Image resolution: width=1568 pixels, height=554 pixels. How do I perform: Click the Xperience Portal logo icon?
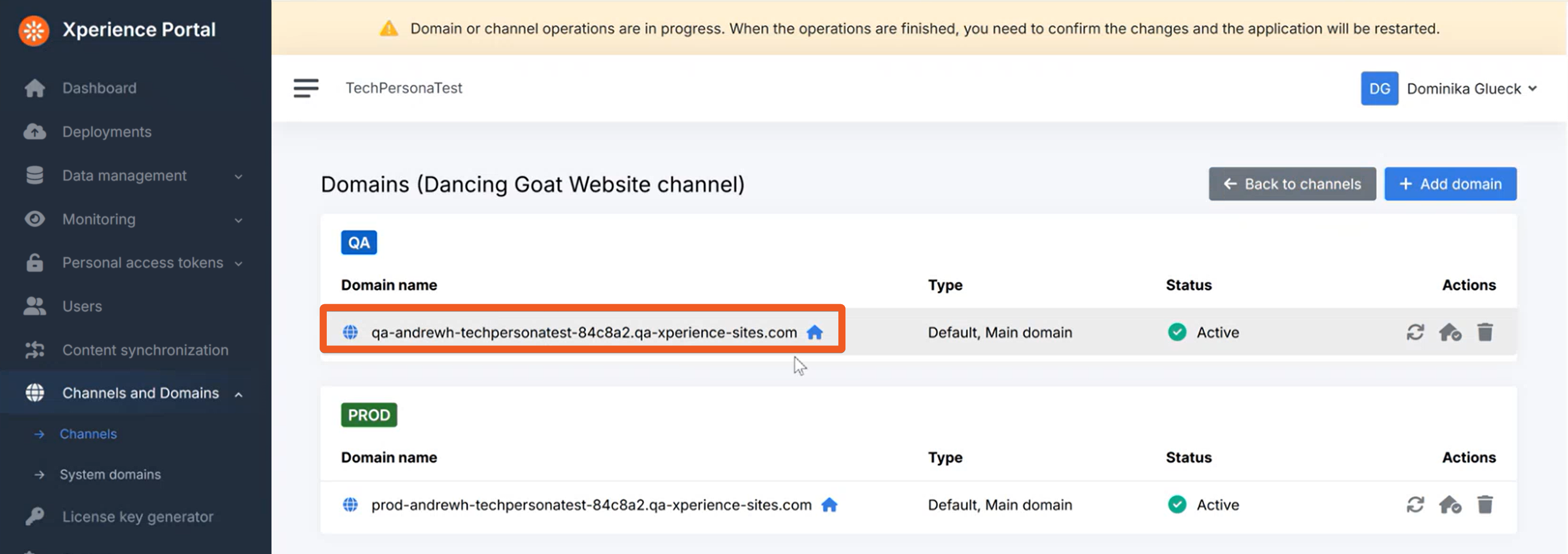(x=34, y=30)
